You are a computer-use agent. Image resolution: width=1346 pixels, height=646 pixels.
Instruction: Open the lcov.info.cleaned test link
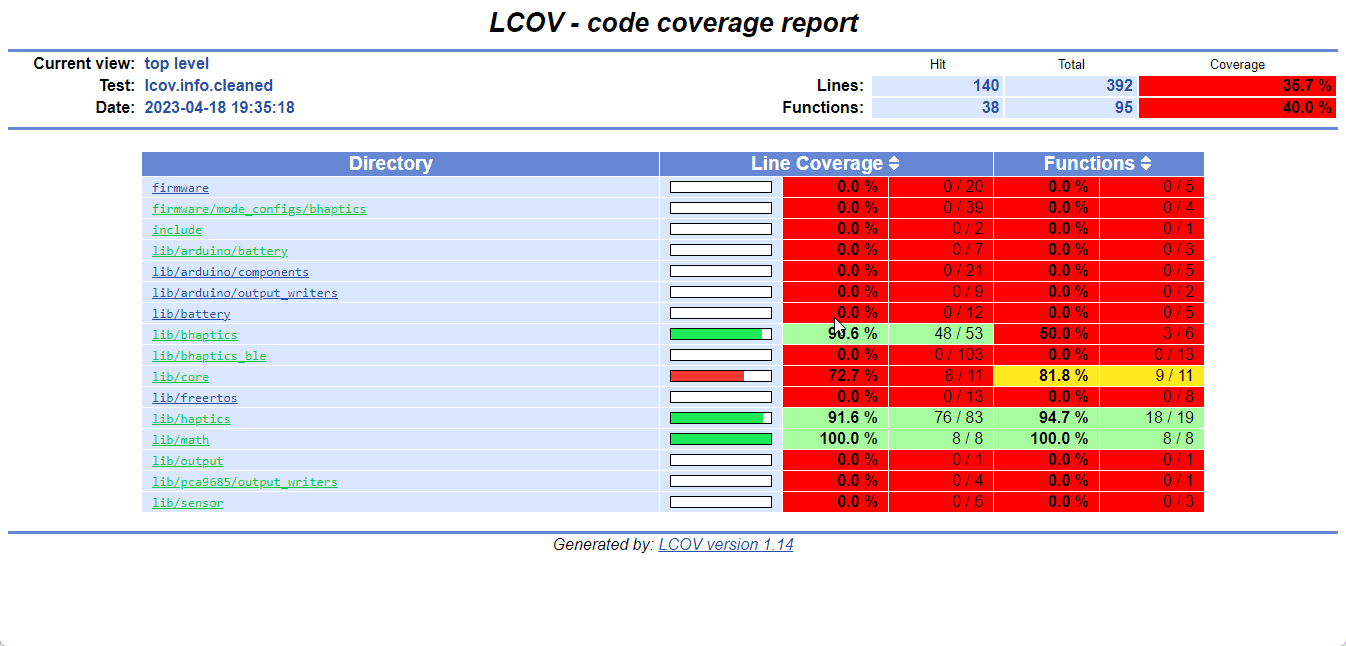click(x=208, y=85)
